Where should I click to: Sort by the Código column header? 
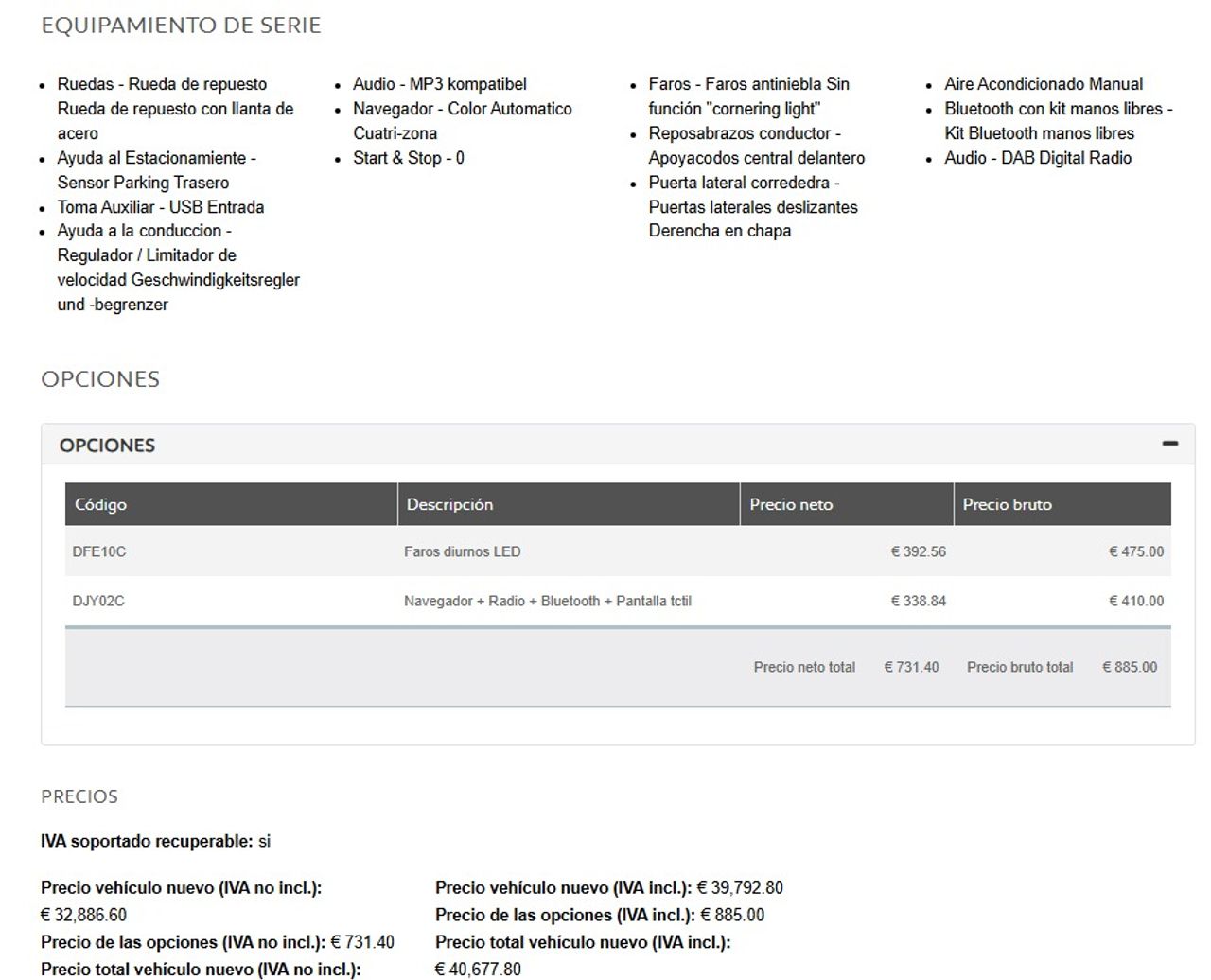click(x=231, y=504)
